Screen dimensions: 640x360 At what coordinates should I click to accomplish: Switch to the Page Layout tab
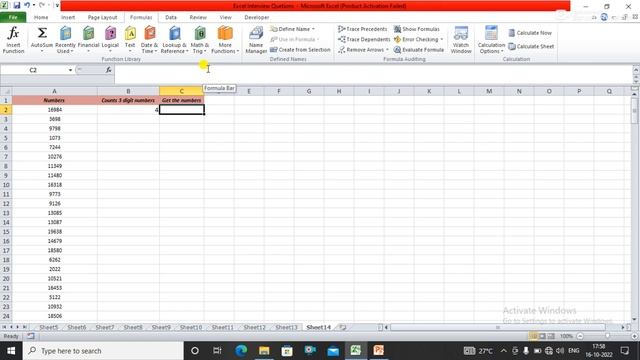pos(102,17)
